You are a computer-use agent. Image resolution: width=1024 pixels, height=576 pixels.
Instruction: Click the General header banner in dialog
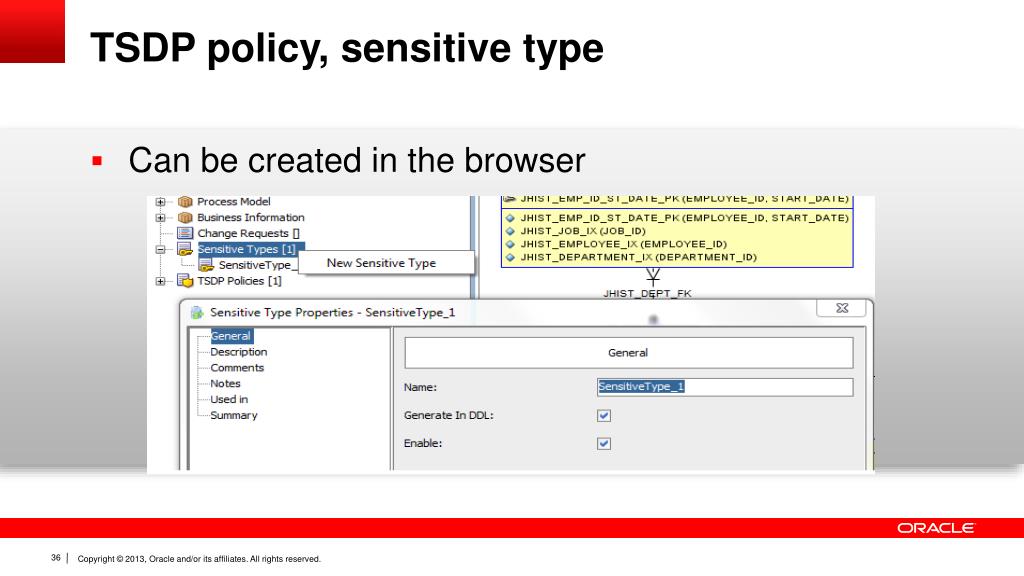click(x=629, y=353)
